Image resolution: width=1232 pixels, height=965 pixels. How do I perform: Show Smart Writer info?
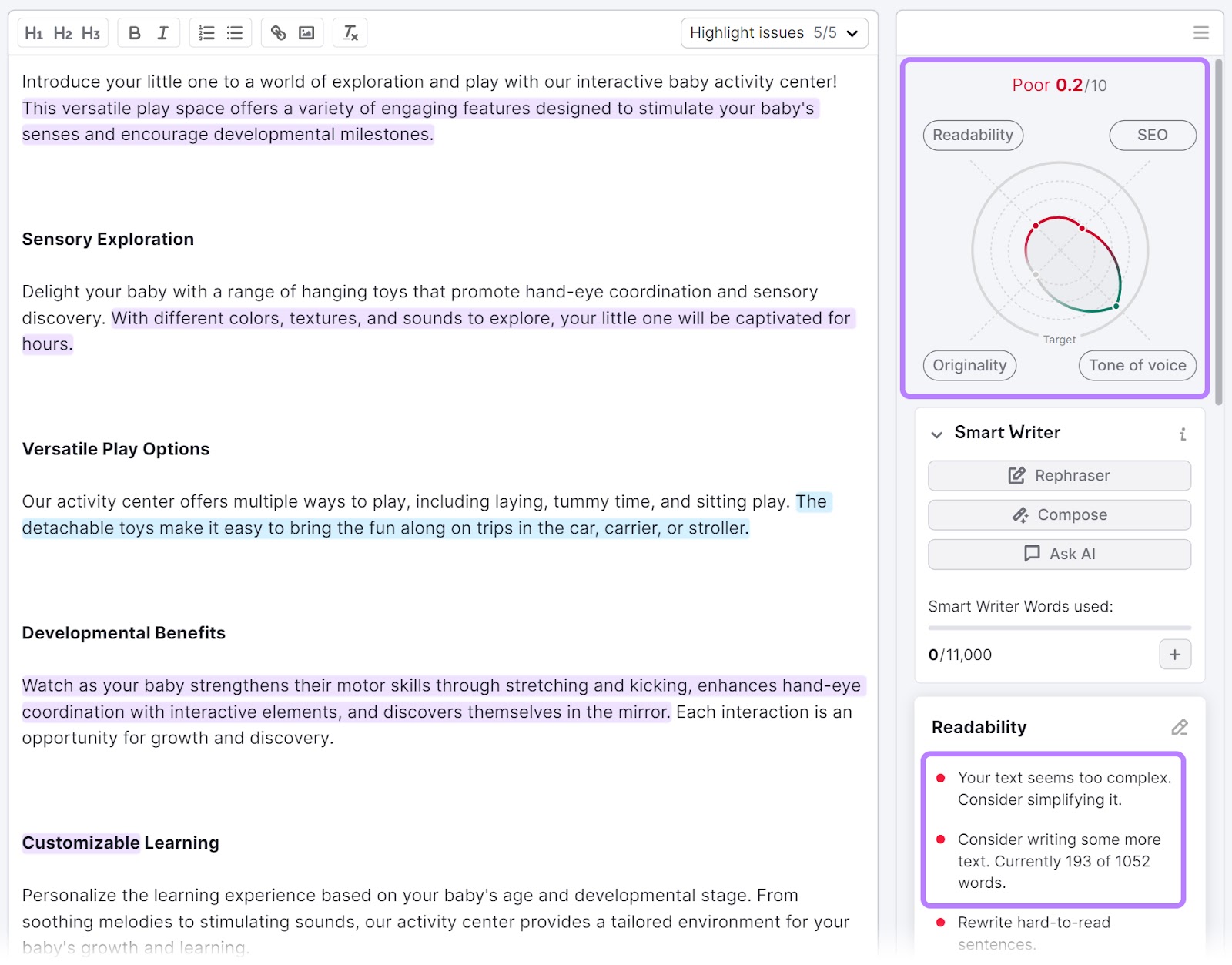[x=1183, y=434]
